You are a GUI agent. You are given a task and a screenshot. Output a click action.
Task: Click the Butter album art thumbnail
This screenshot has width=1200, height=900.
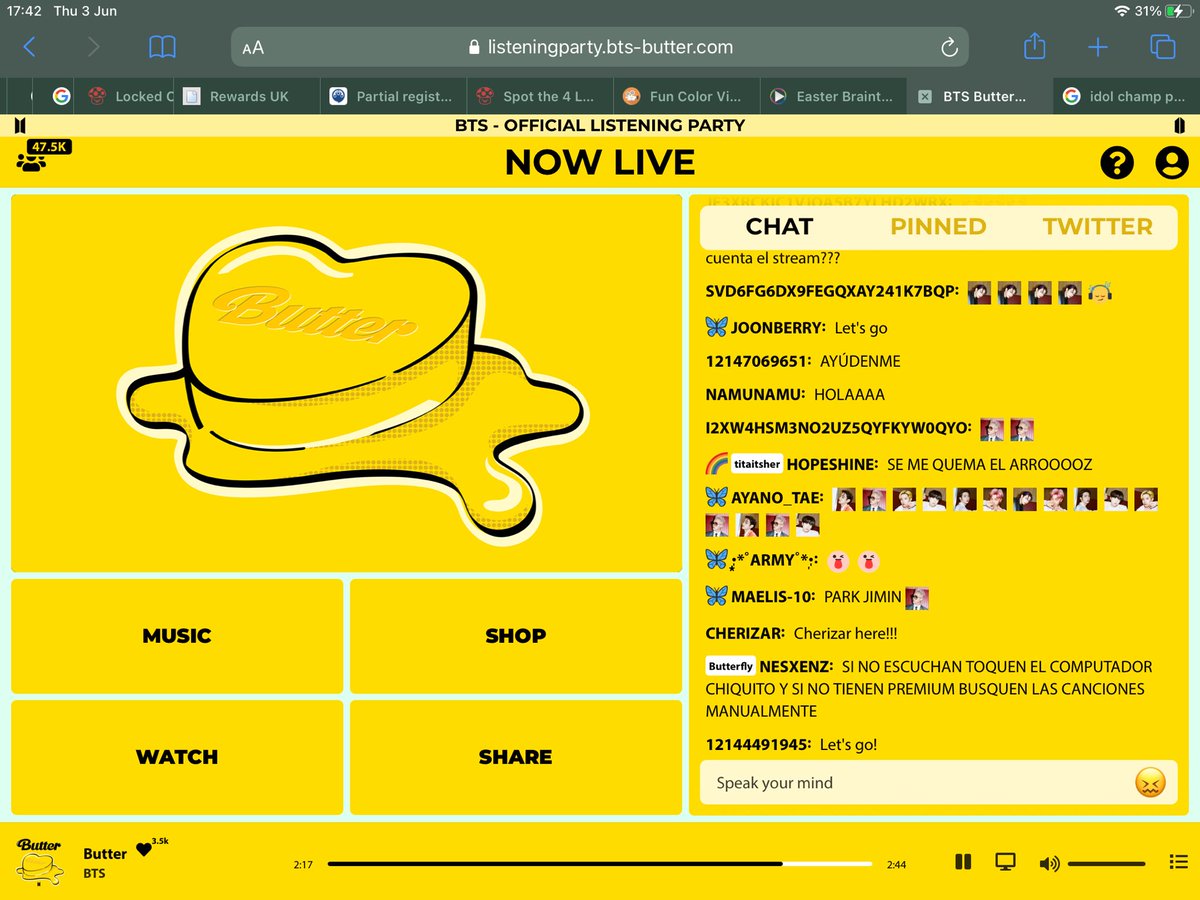click(x=40, y=861)
